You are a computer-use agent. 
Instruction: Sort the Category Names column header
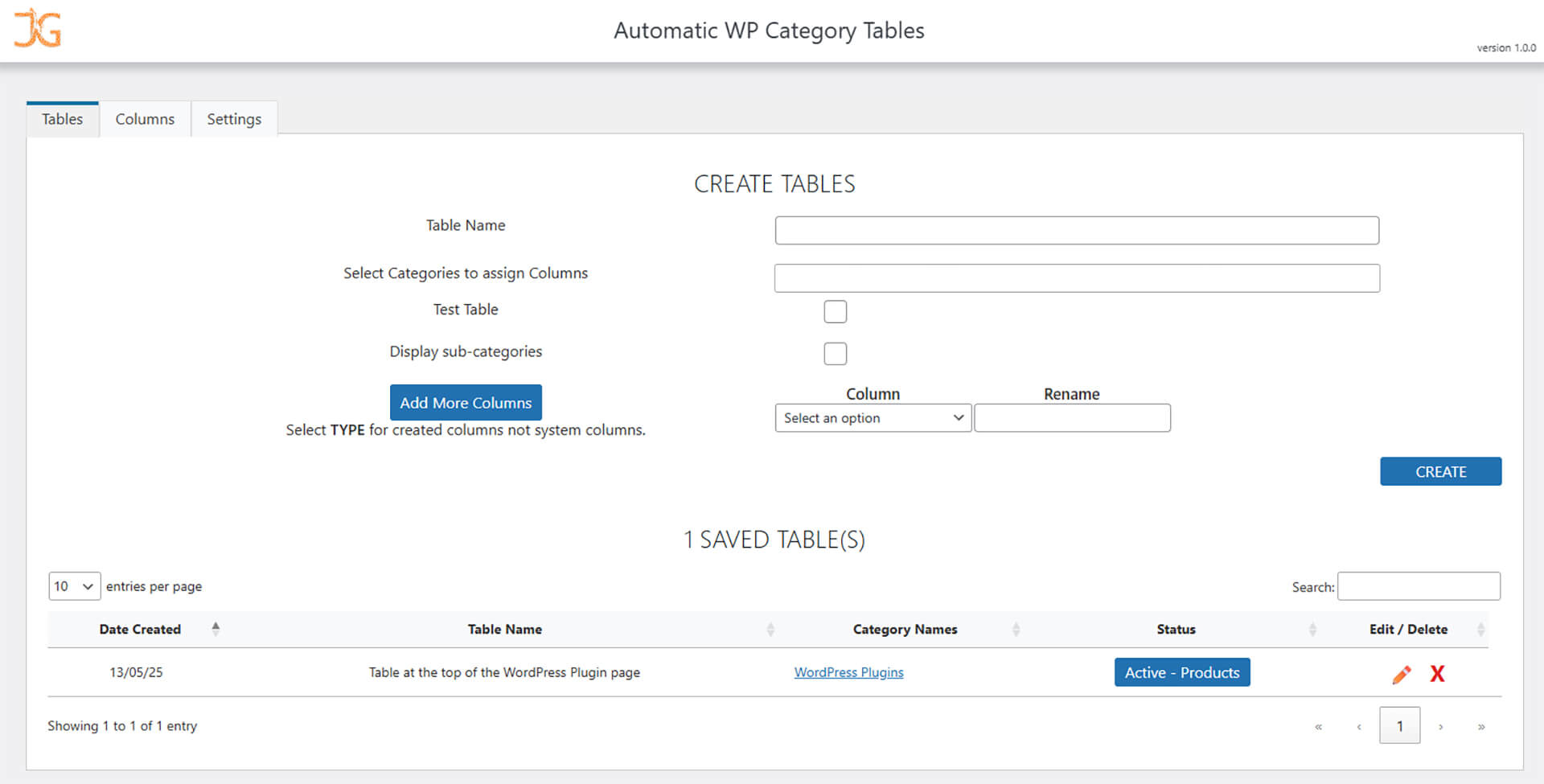click(905, 630)
